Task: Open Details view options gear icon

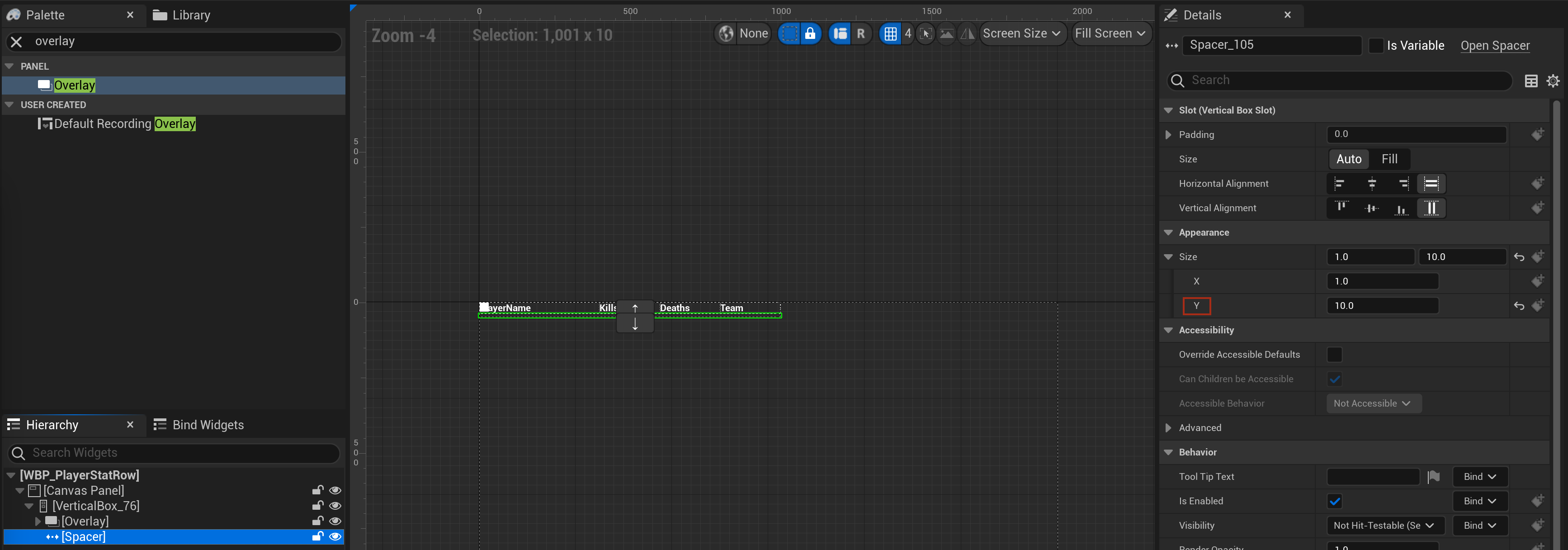Action: pos(1553,81)
